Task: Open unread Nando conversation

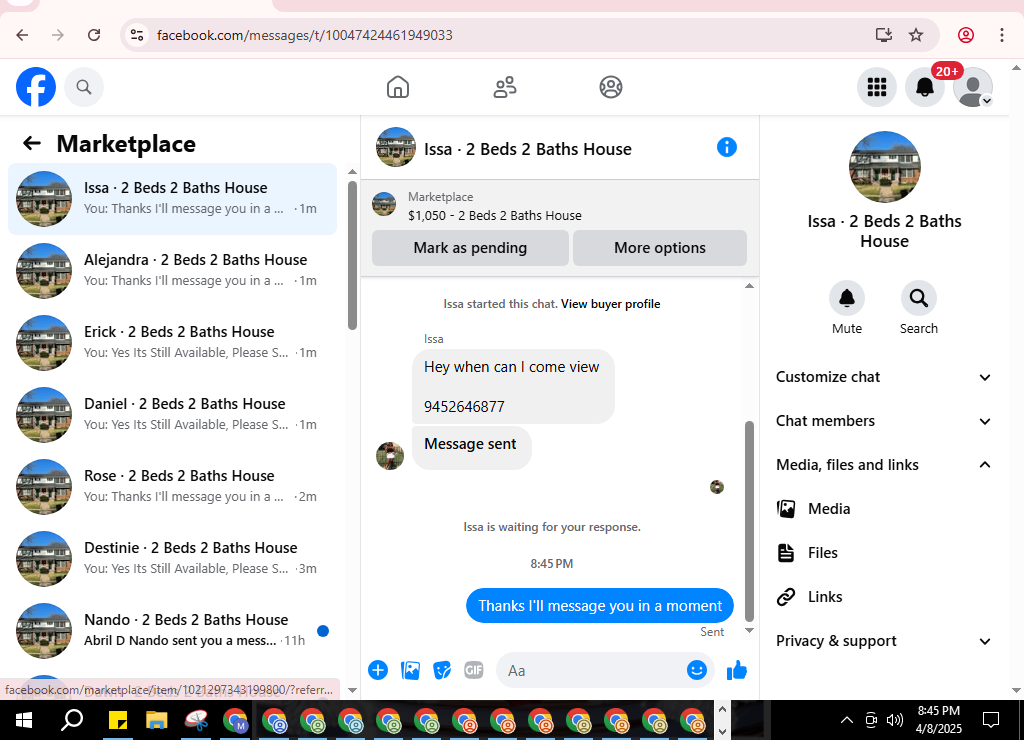Action: coord(172,630)
